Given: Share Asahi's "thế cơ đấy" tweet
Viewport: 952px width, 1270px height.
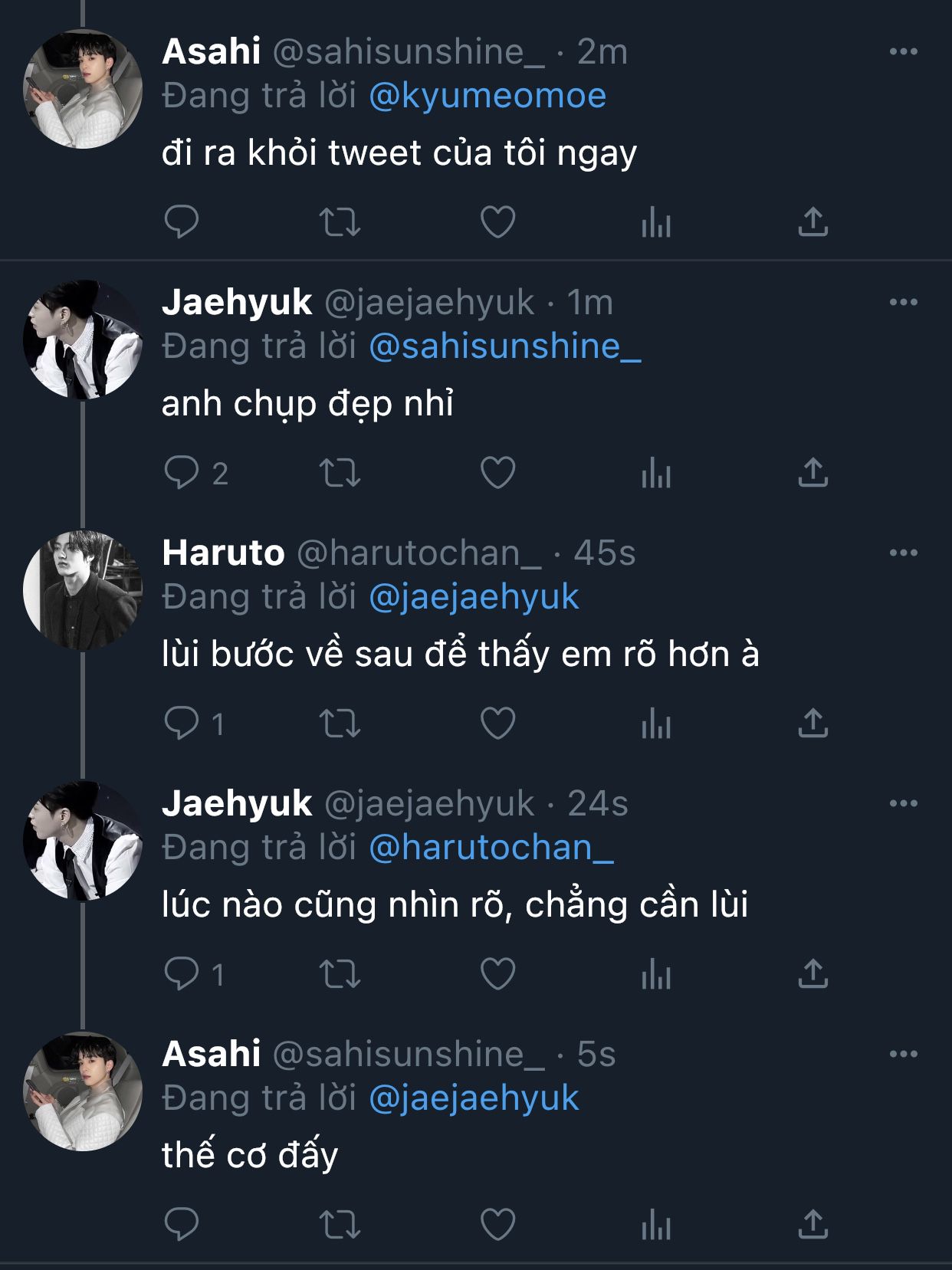Looking at the screenshot, I should coord(812,1224).
